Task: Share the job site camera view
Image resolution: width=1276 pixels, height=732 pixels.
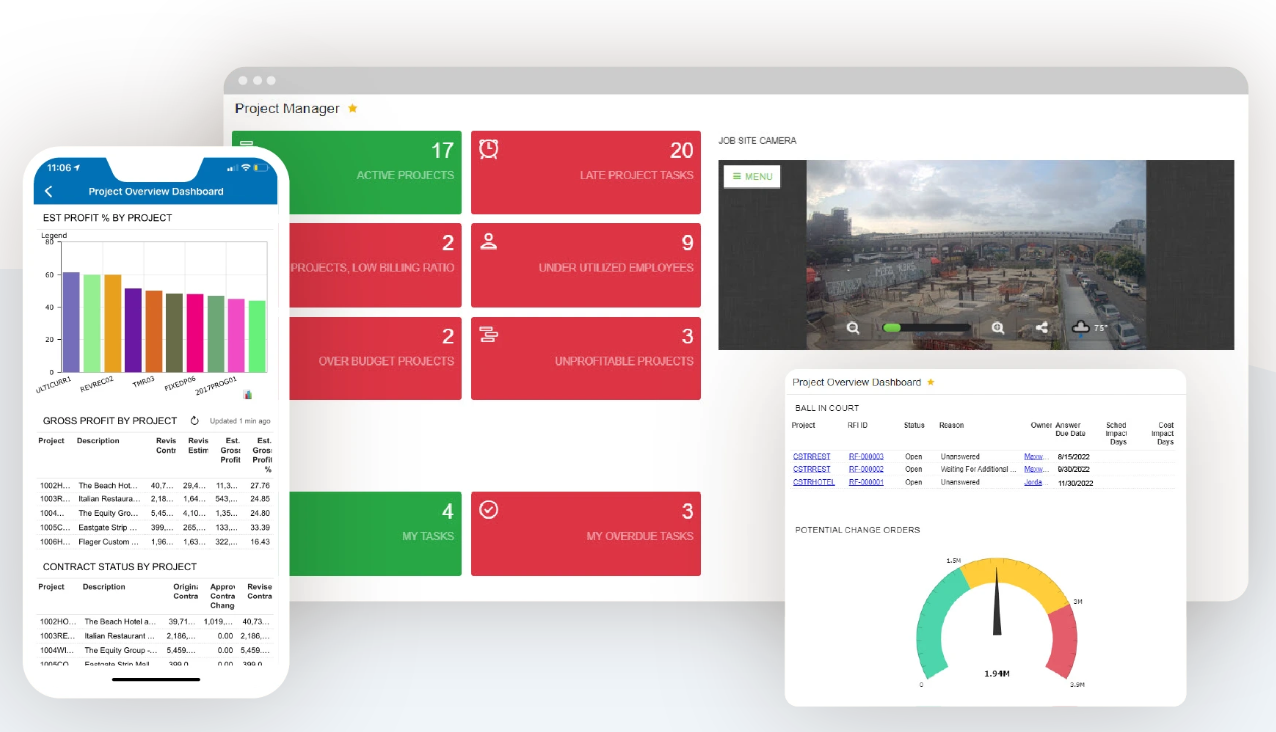Action: [x=1042, y=327]
